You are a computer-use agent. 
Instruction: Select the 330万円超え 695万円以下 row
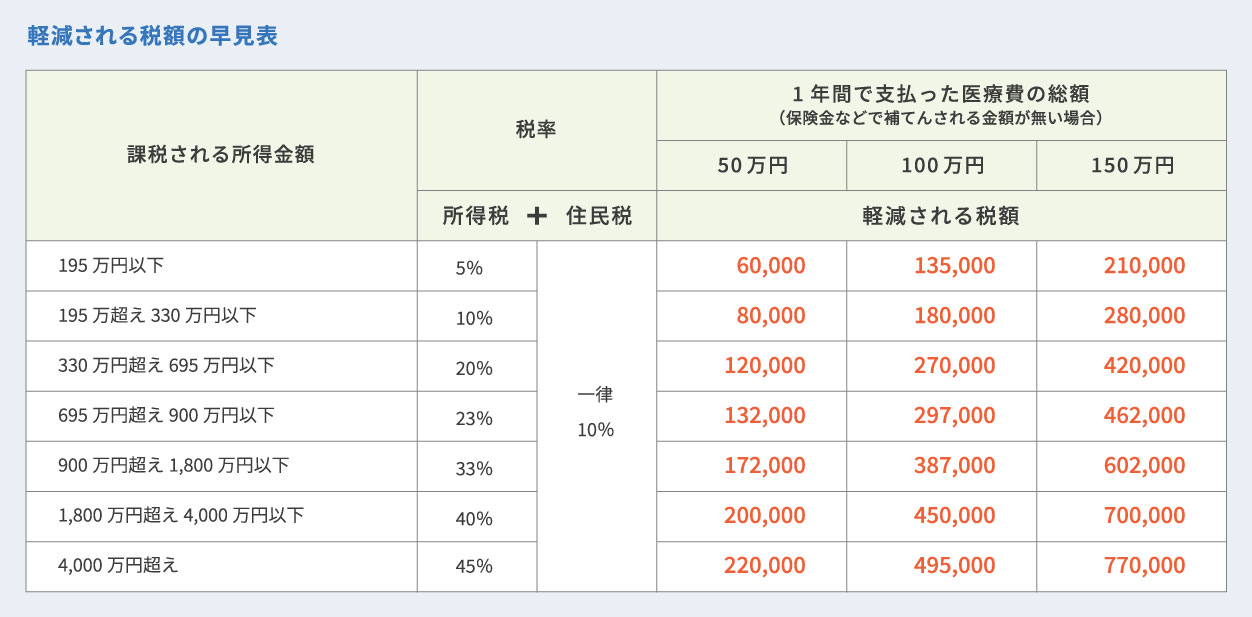pyautogui.click(x=626, y=366)
